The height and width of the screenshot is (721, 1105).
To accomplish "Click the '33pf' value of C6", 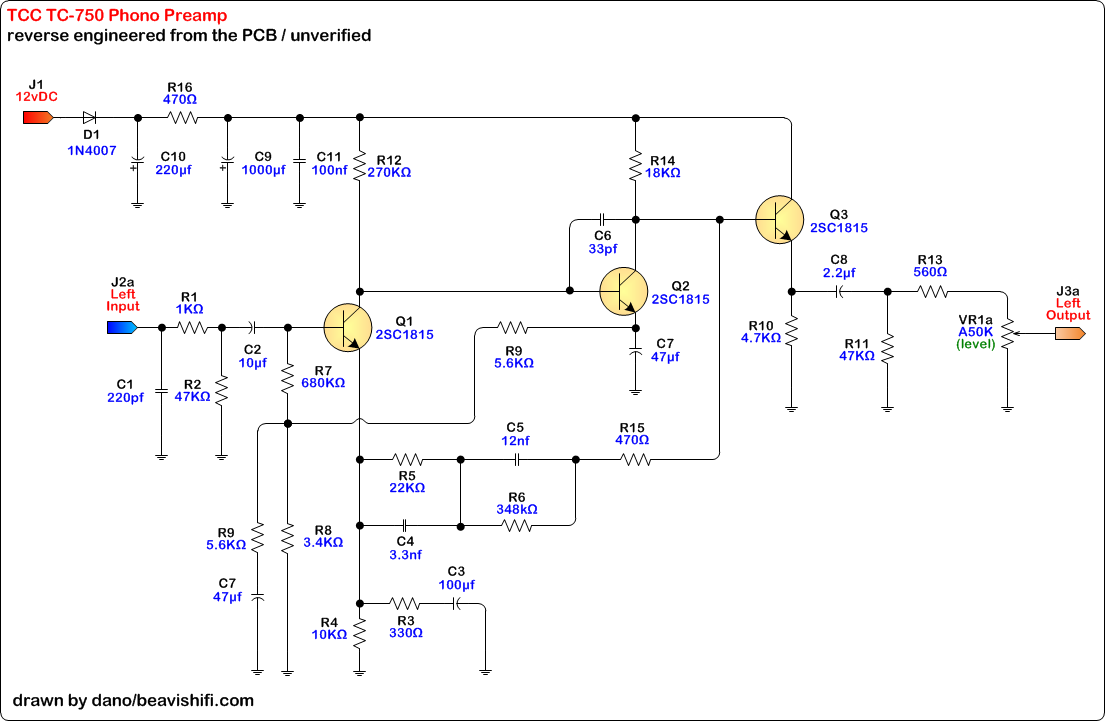I will (603, 249).
